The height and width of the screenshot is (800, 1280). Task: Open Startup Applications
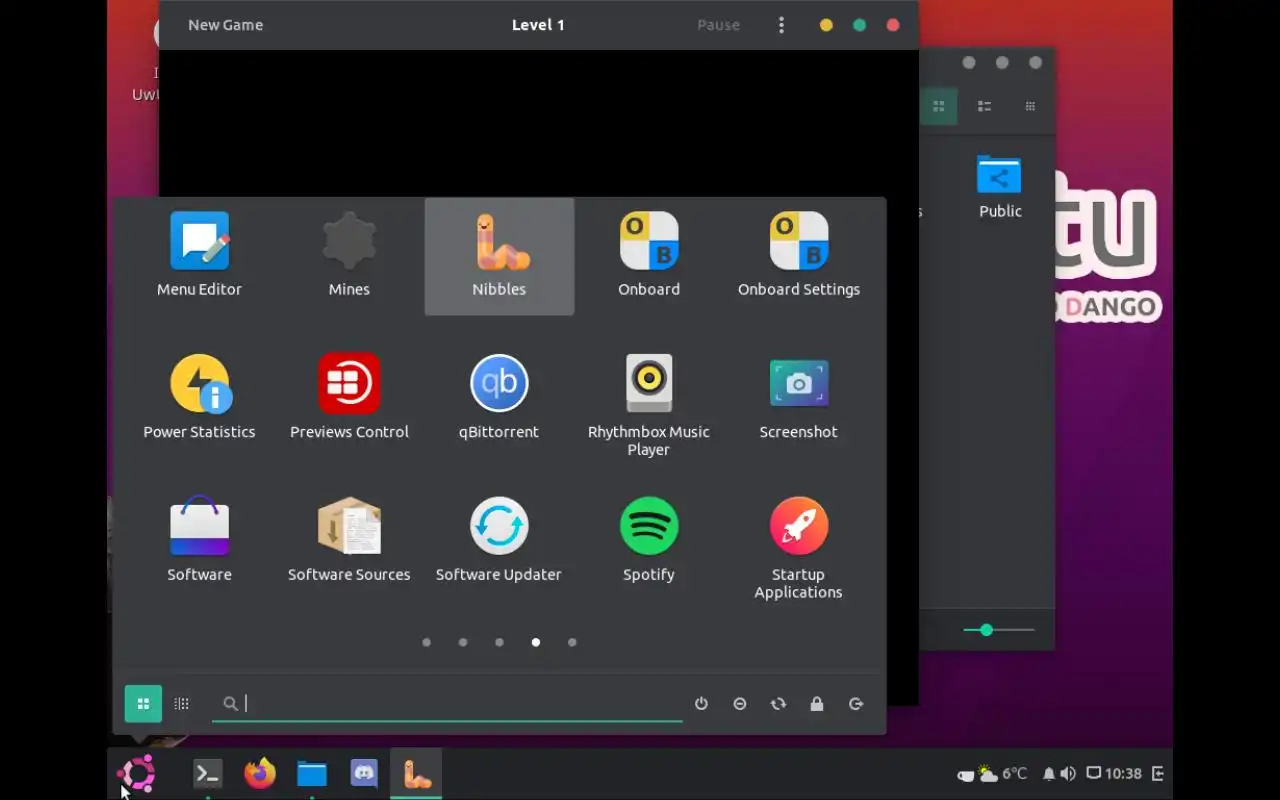click(x=799, y=548)
